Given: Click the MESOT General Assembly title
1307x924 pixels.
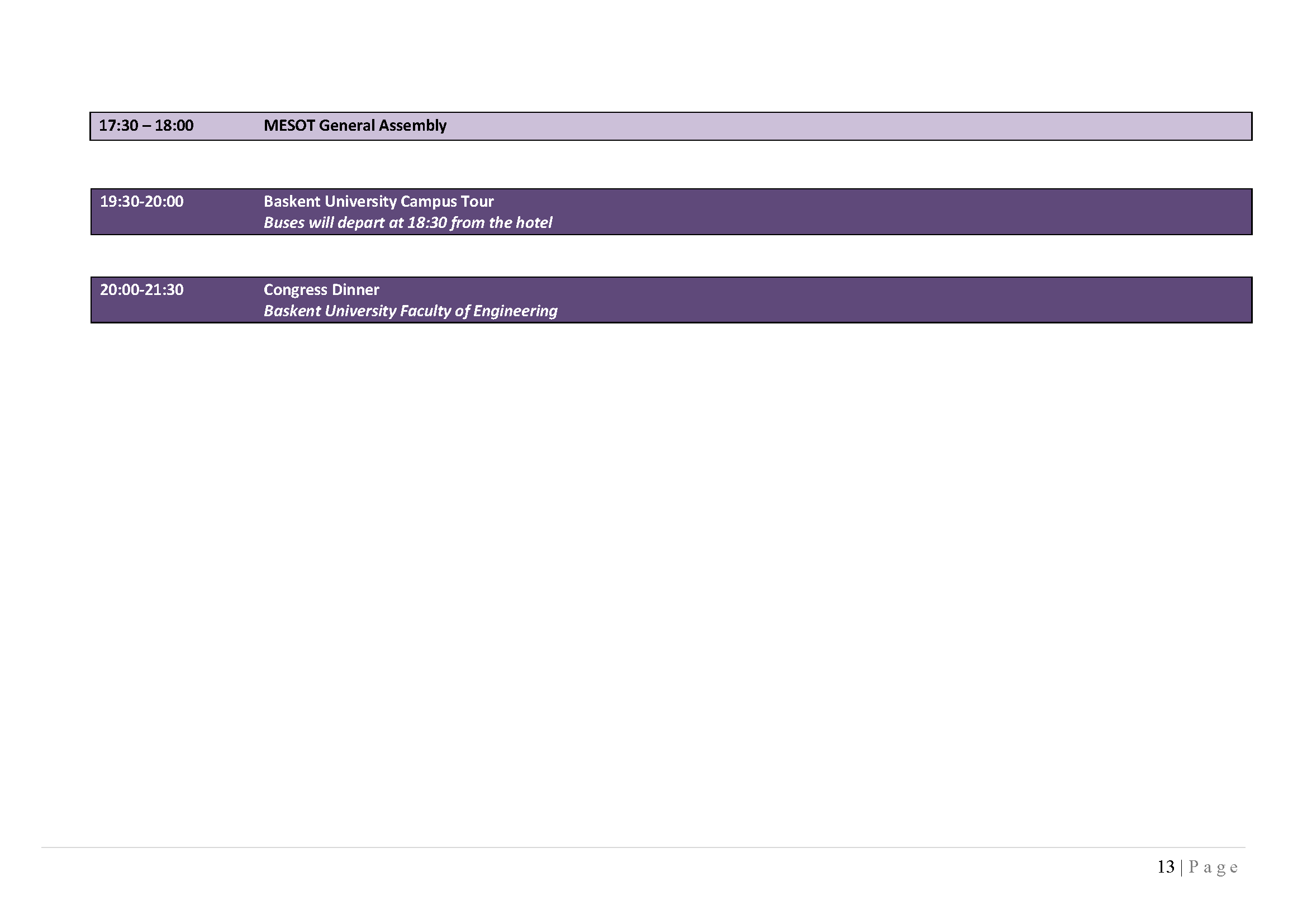Looking at the screenshot, I should tap(355, 126).
